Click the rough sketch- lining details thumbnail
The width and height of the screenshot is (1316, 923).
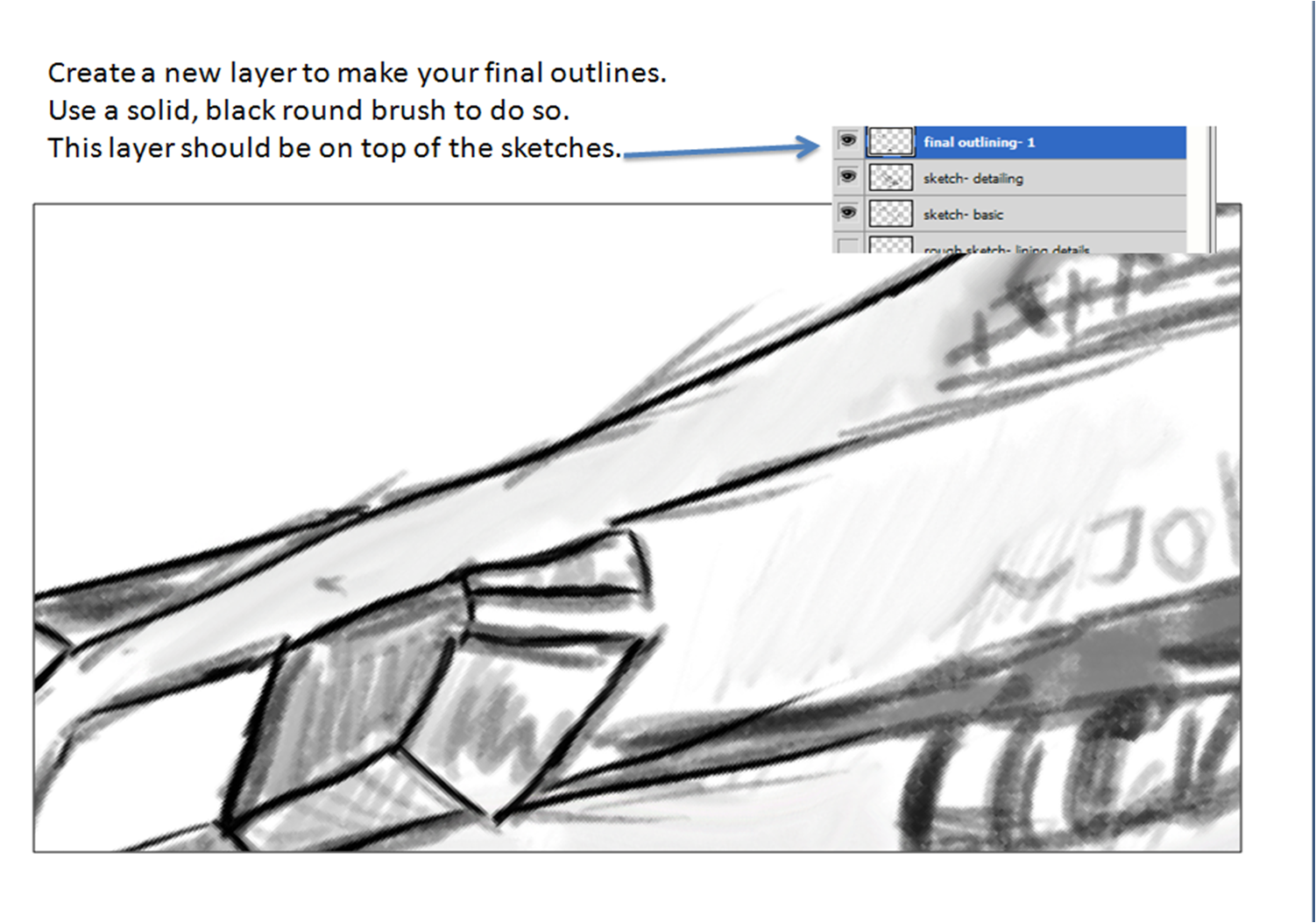coord(890,245)
